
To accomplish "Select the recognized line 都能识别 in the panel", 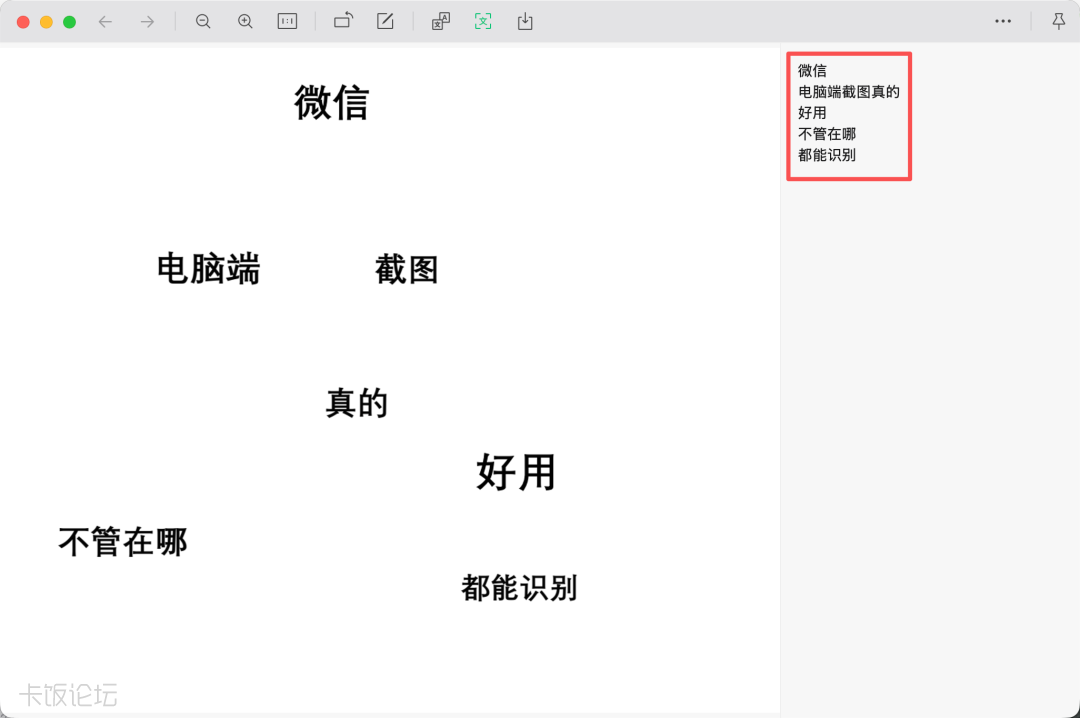I will (x=827, y=155).
